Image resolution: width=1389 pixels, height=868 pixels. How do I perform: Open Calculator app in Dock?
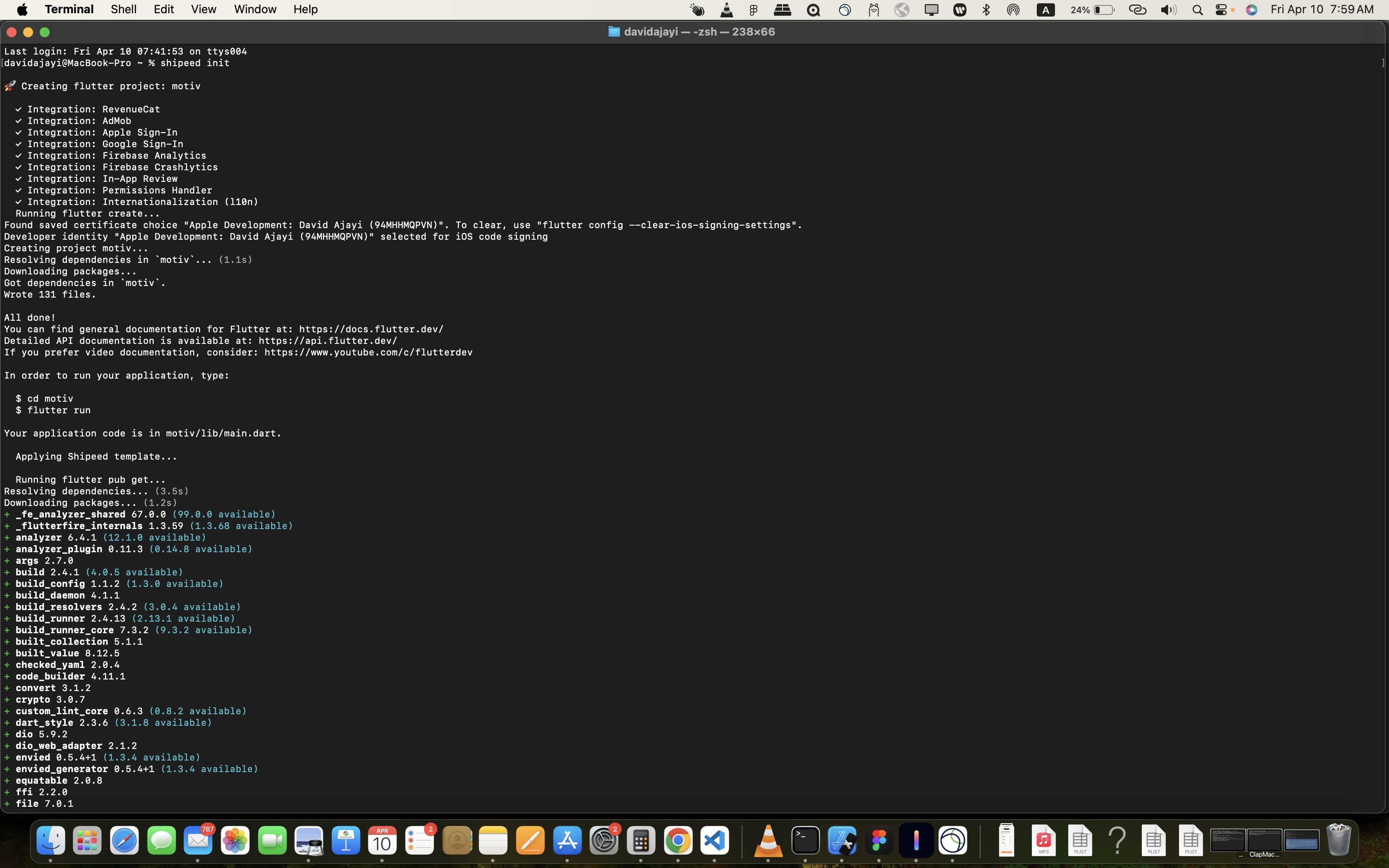pyautogui.click(x=640, y=841)
